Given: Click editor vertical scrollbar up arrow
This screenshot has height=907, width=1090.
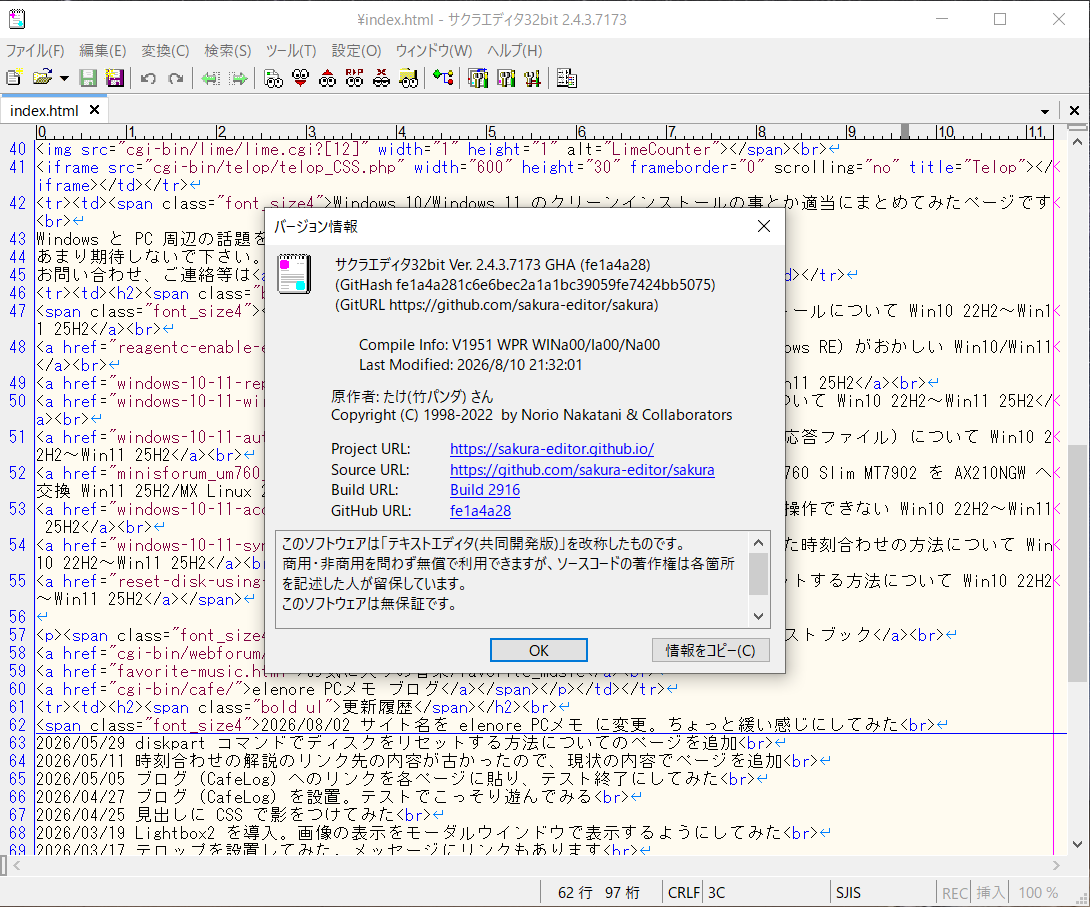Looking at the screenshot, I should [1077, 142].
